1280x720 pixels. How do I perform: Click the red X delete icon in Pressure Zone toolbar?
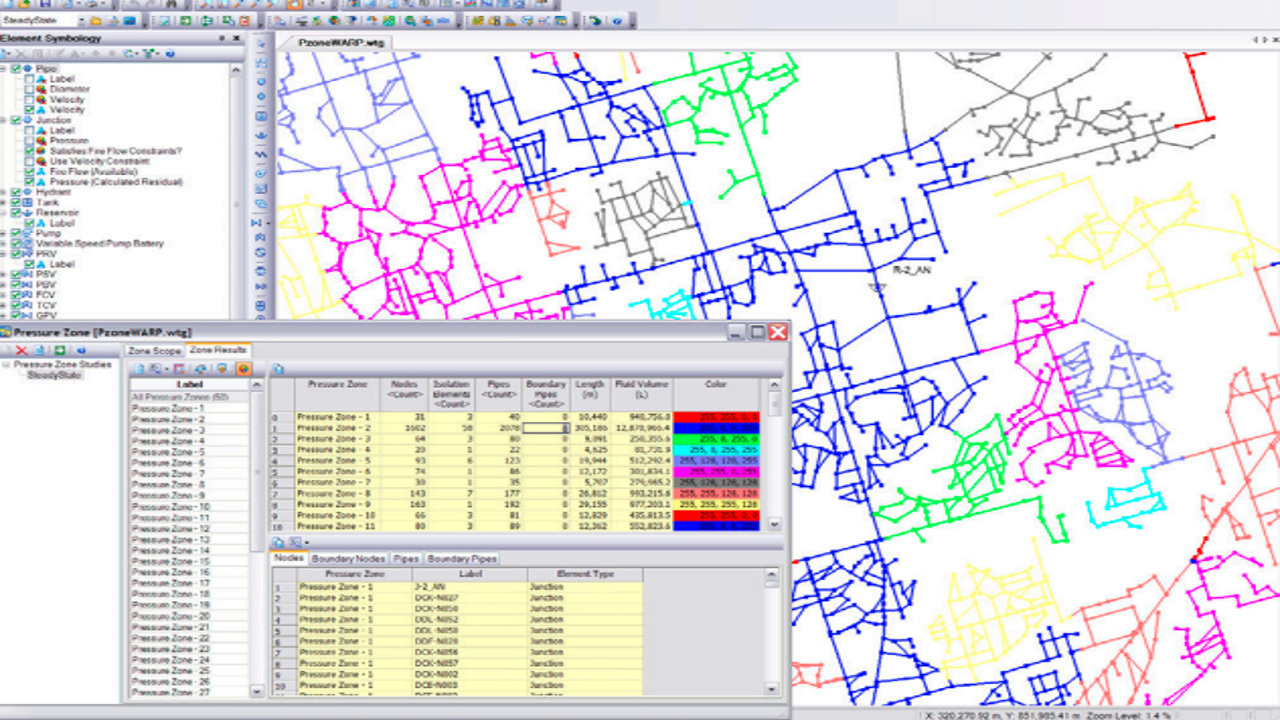21,351
